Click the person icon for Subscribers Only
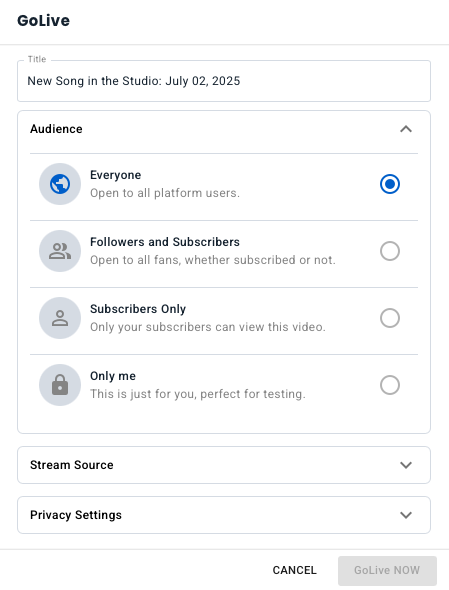449x590 pixels. pyautogui.click(x=60, y=318)
